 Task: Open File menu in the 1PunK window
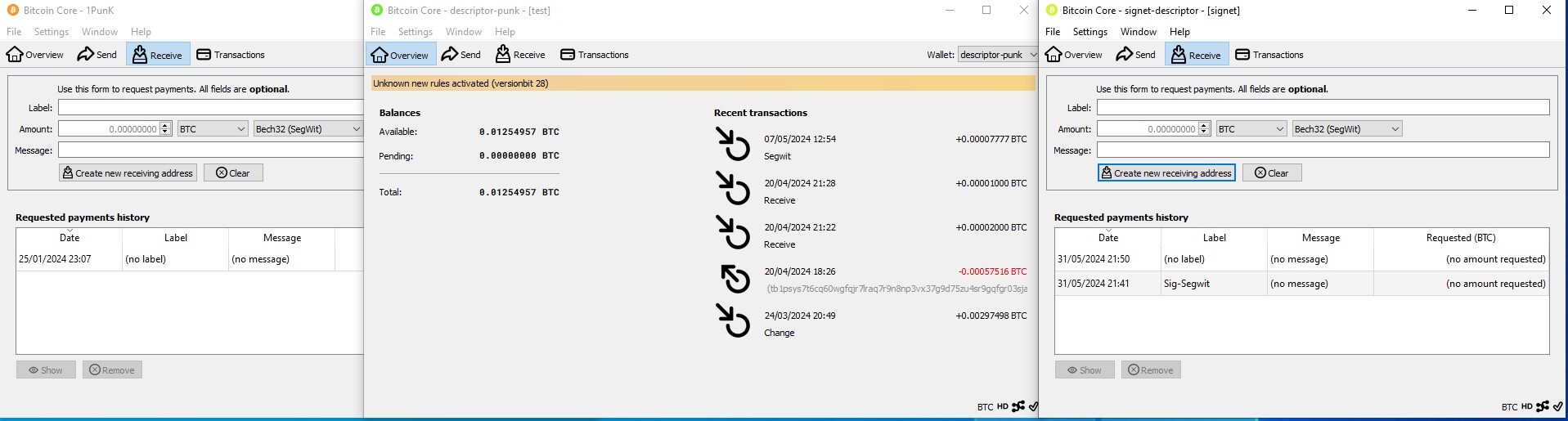14,32
